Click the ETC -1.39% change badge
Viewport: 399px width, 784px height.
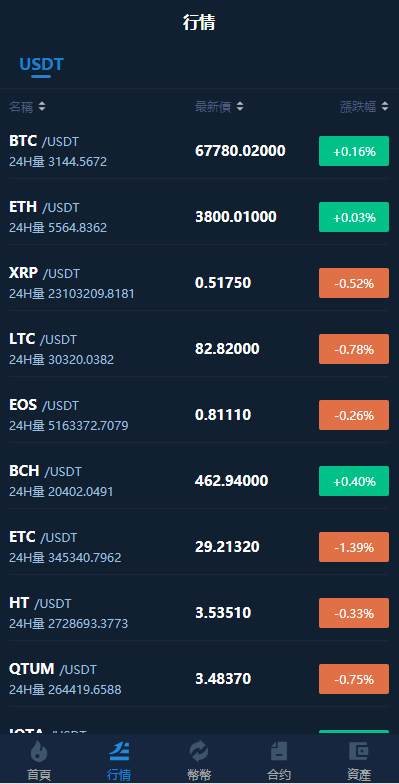354,547
